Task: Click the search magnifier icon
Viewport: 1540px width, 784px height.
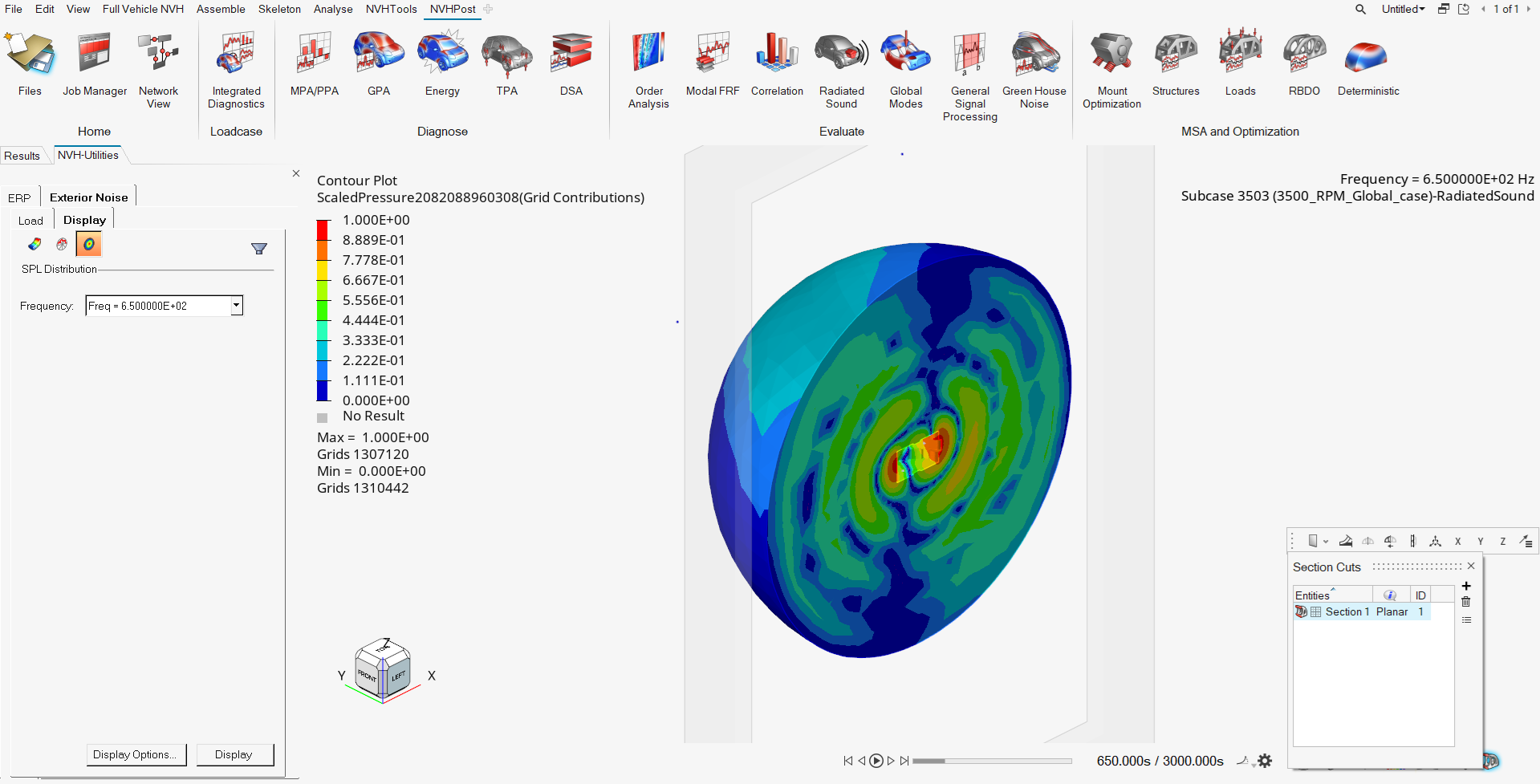Action: [x=1360, y=10]
